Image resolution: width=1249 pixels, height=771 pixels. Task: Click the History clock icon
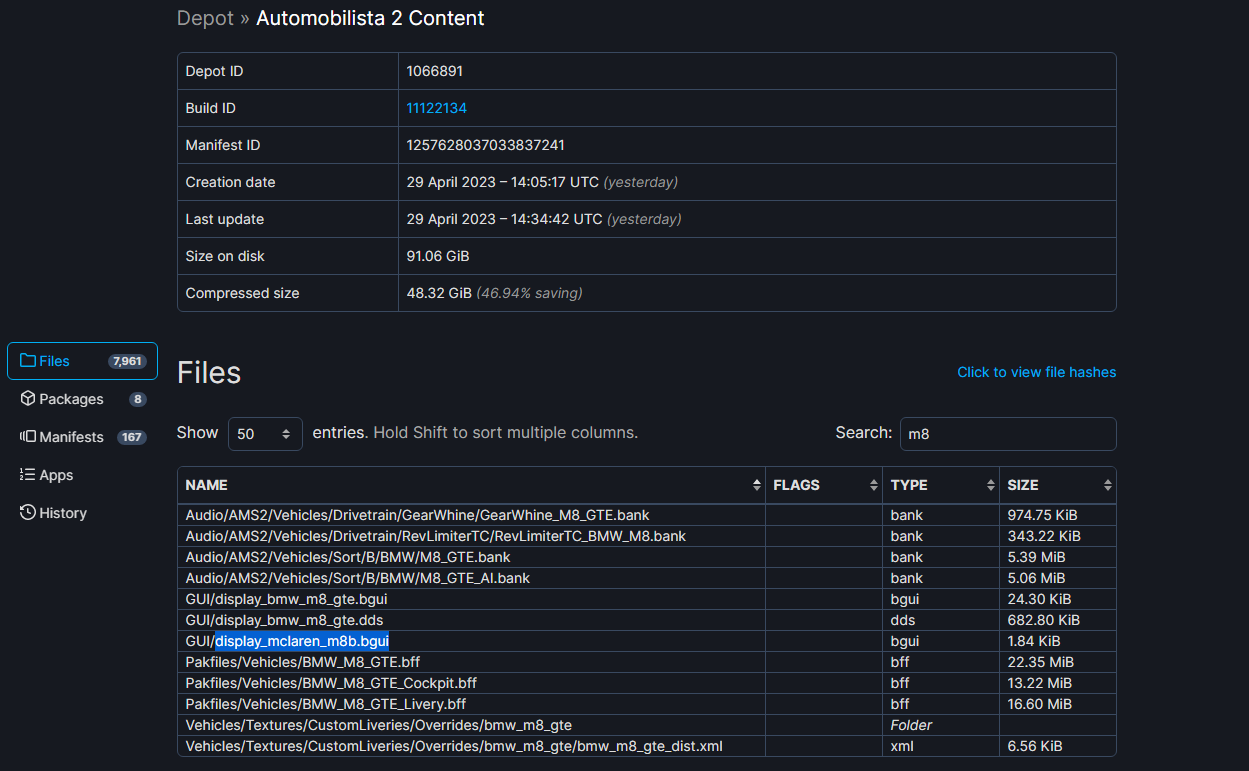pos(28,513)
